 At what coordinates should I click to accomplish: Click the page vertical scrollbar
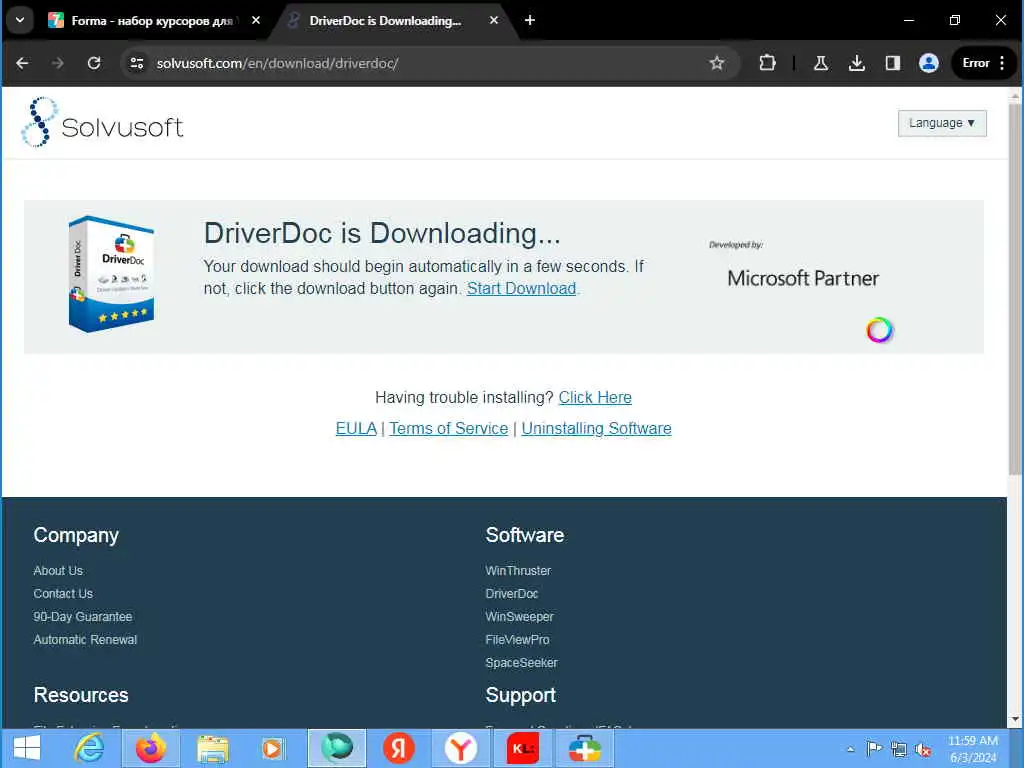point(1014,290)
